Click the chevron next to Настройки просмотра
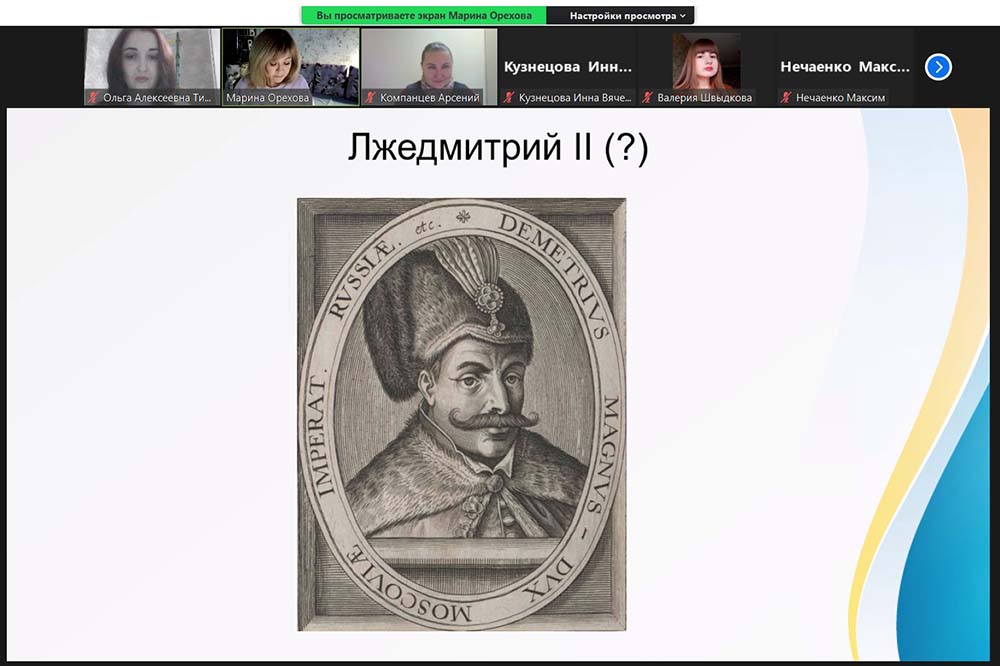 [x=683, y=16]
